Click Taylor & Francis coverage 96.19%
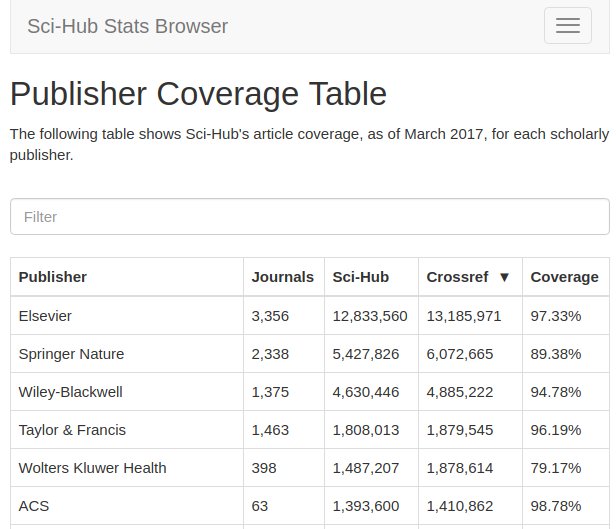Image resolution: width=616 pixels, height=529 pixels. tap(556, 430)
